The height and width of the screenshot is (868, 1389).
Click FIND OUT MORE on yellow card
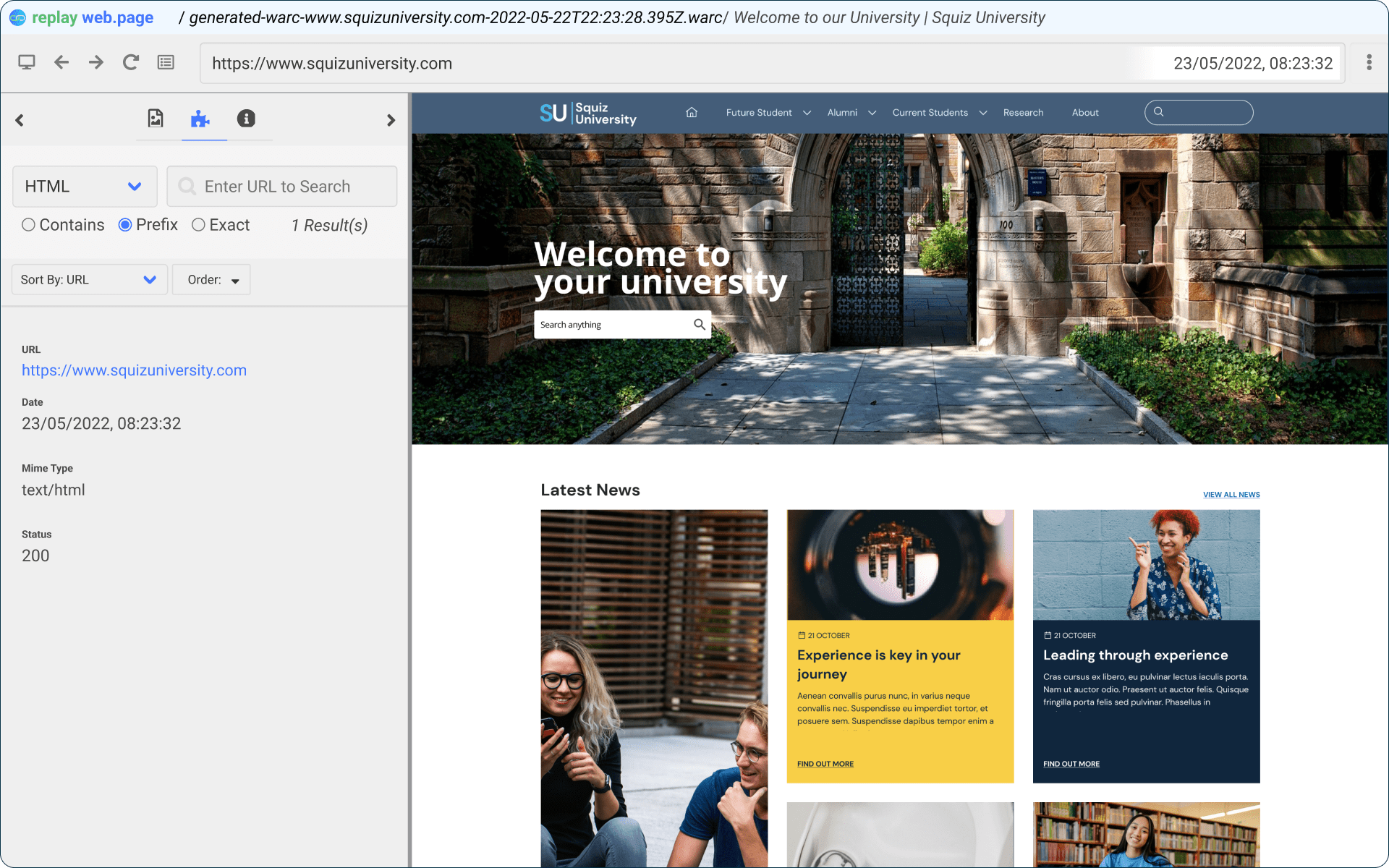point(825,764)
